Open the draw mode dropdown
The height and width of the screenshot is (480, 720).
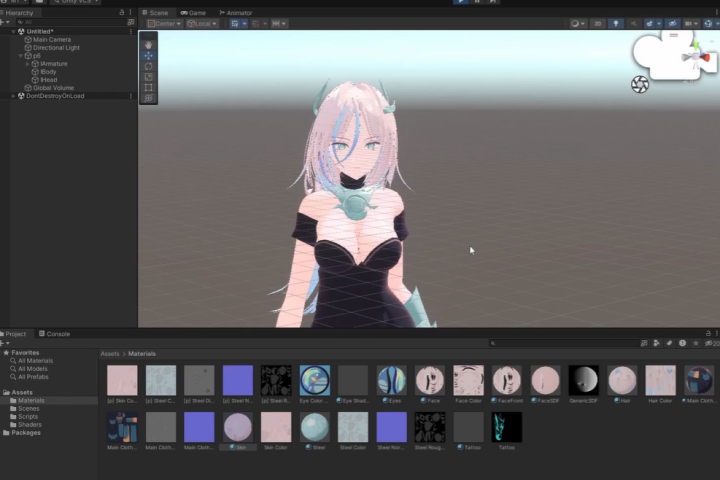point(578,23)
